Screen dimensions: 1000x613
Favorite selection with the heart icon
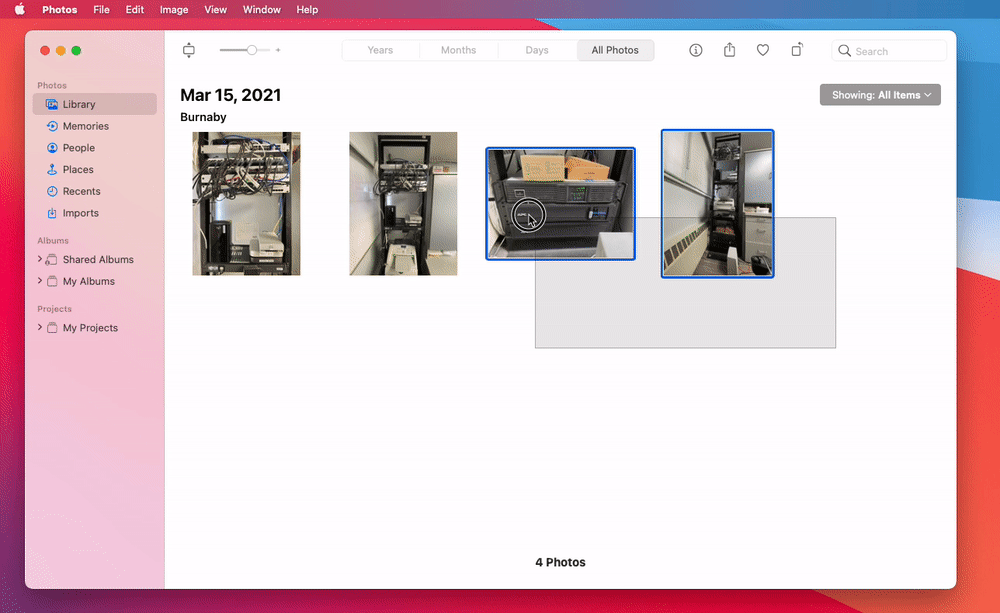763,50
